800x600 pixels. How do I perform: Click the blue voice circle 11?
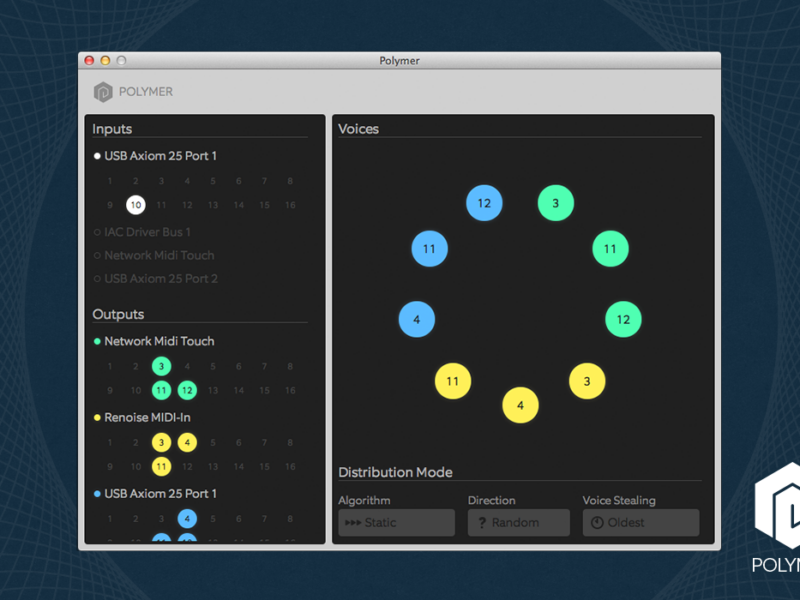(430, 248)
